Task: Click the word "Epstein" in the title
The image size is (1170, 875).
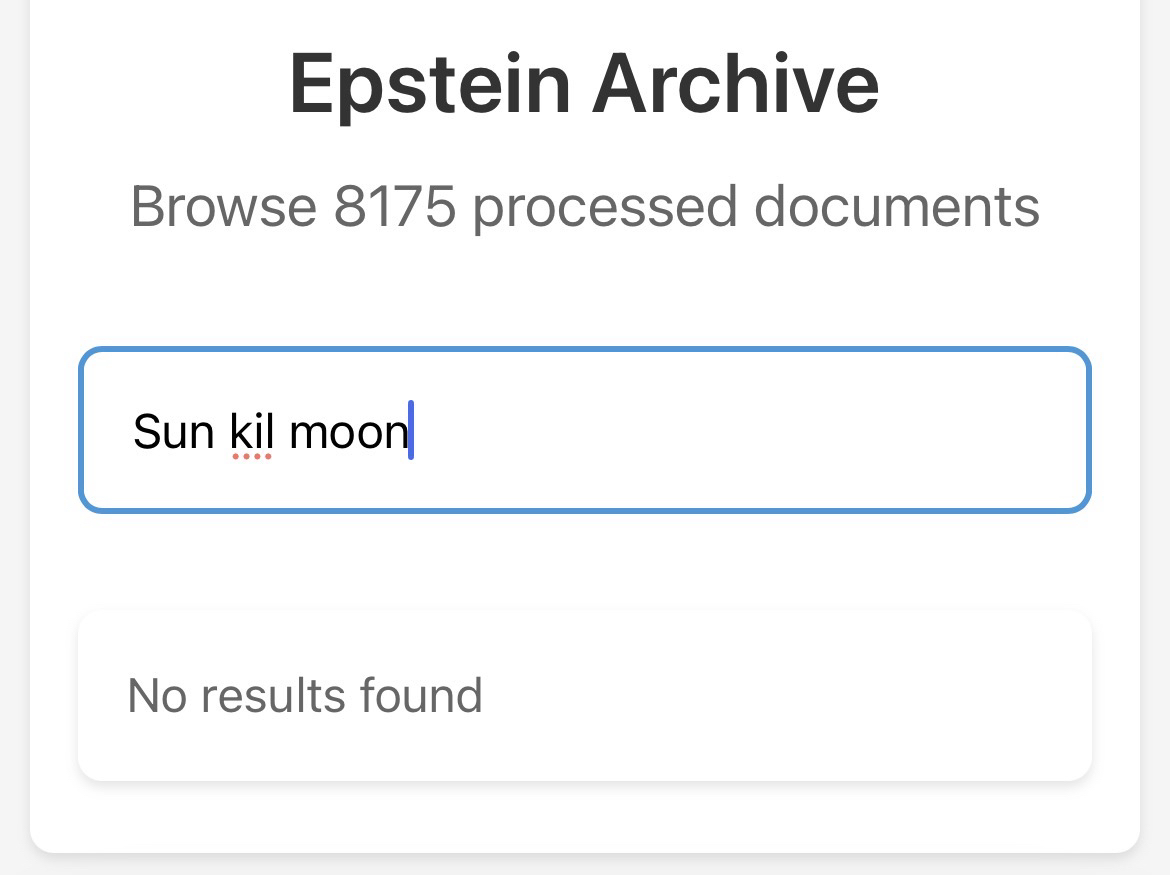Action: [430, 84]
